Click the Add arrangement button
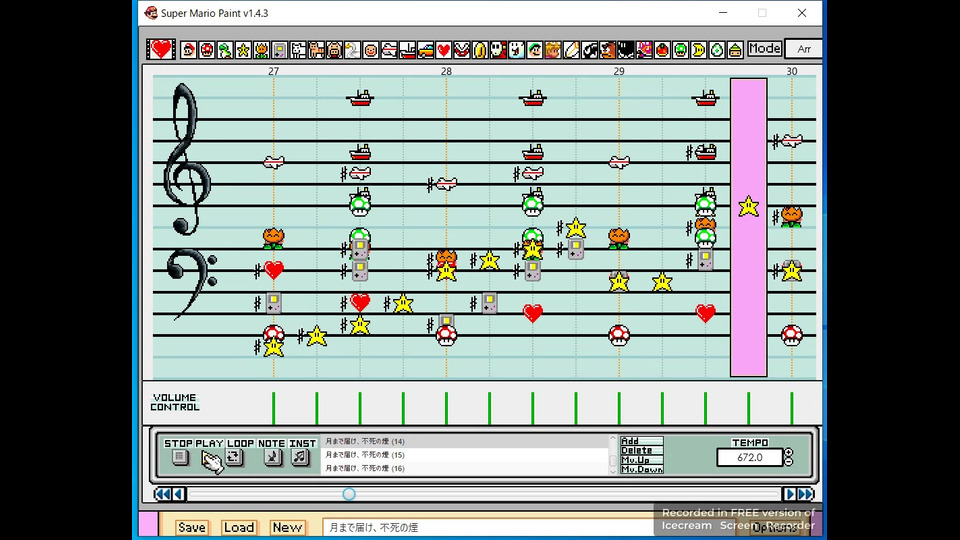 click(x=642, y=441)
